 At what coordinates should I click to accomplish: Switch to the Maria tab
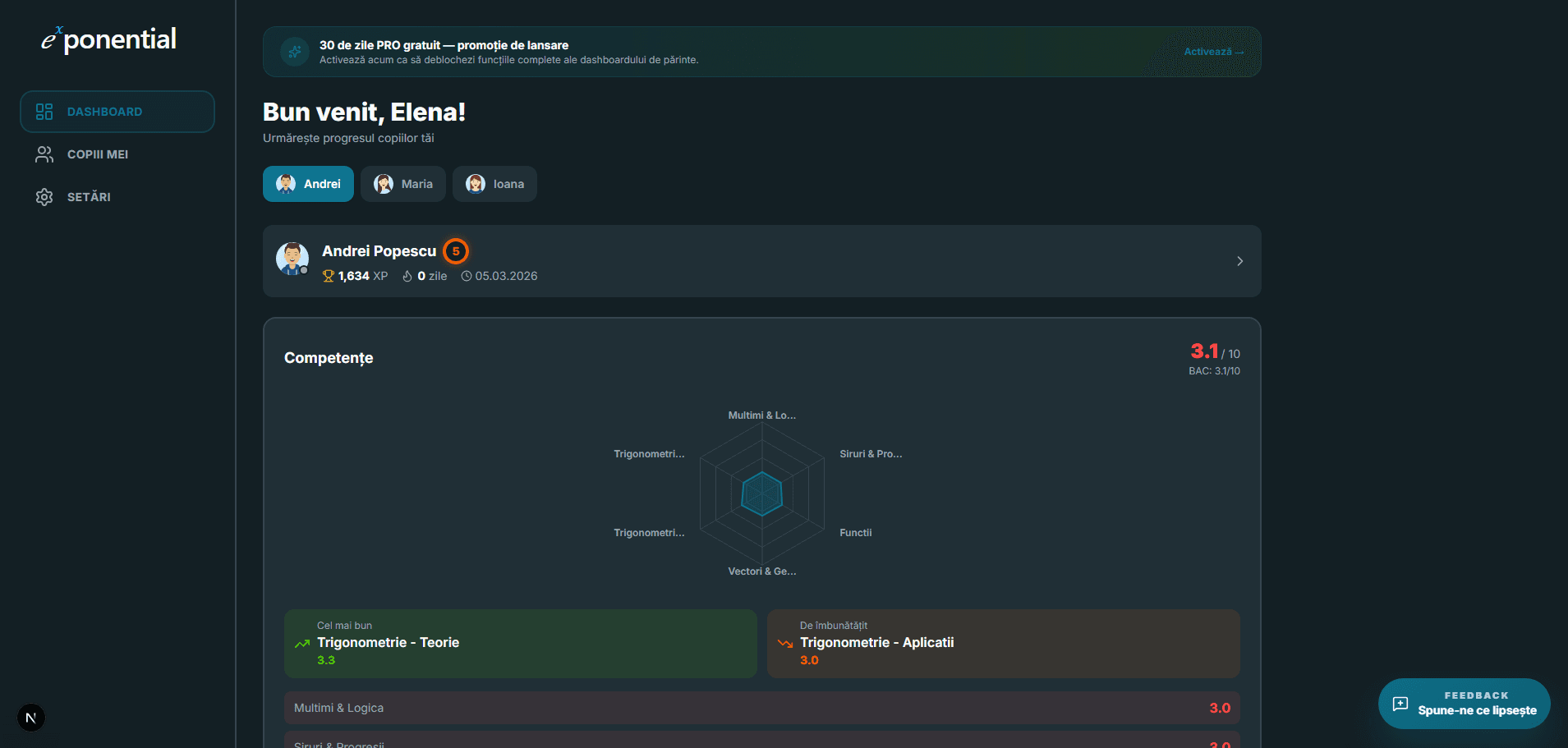403,184
